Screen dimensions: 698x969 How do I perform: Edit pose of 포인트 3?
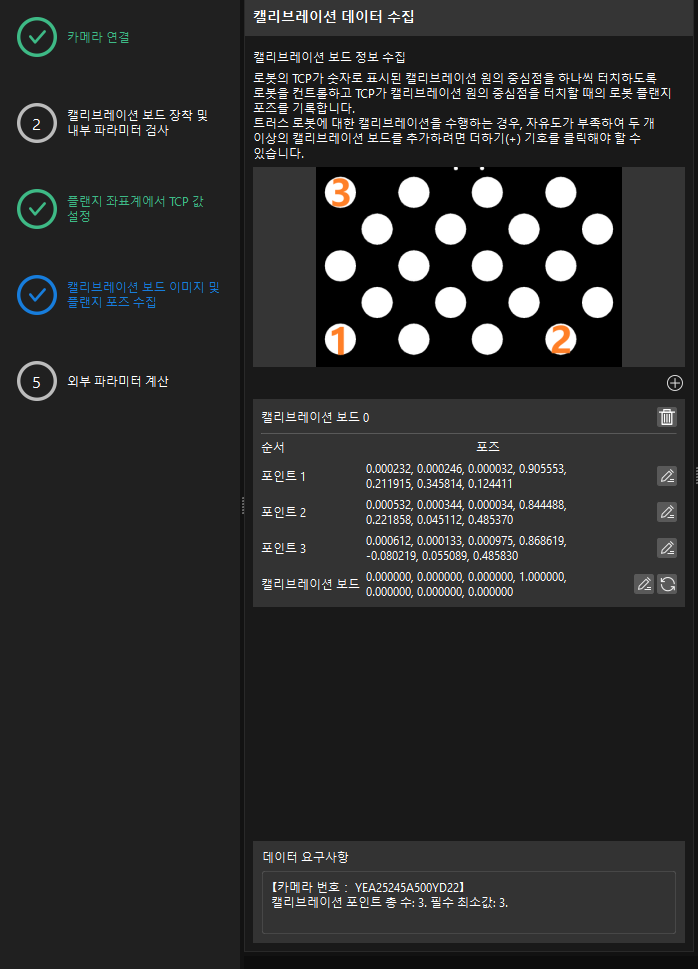pos(666,548)
